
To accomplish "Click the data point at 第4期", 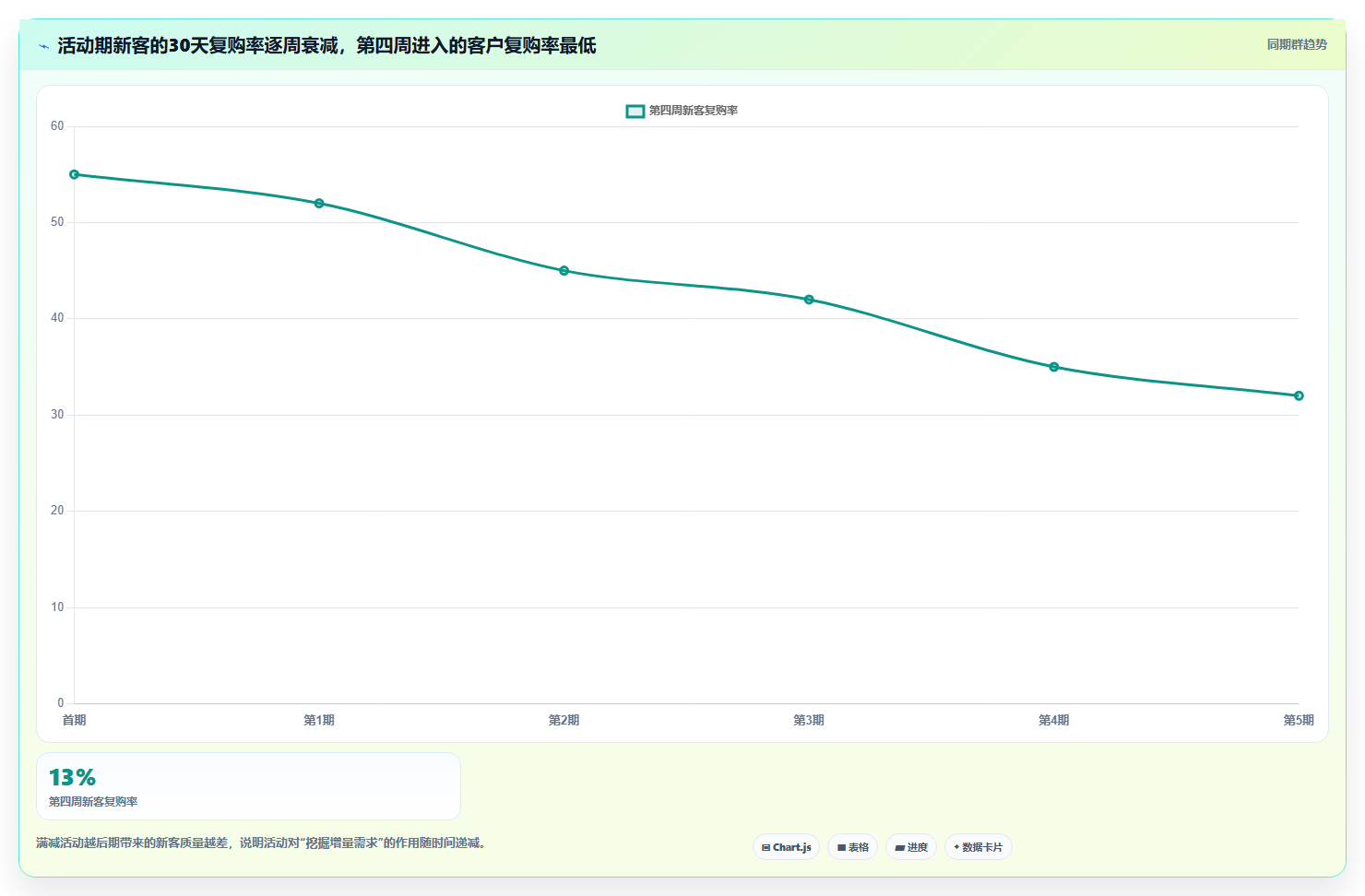I will point(1054,367).
